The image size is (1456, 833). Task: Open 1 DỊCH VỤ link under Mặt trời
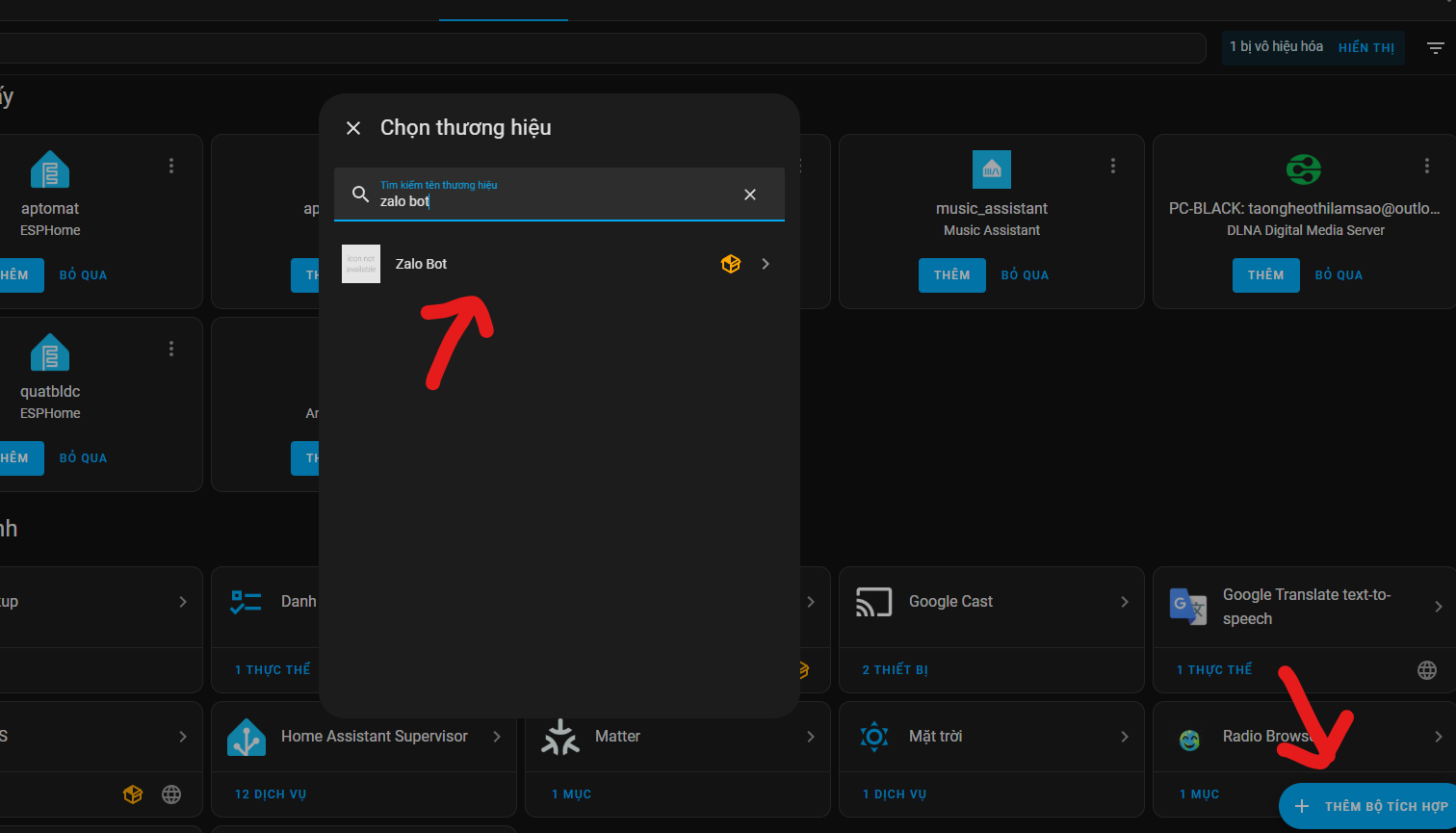coord(895,794)
